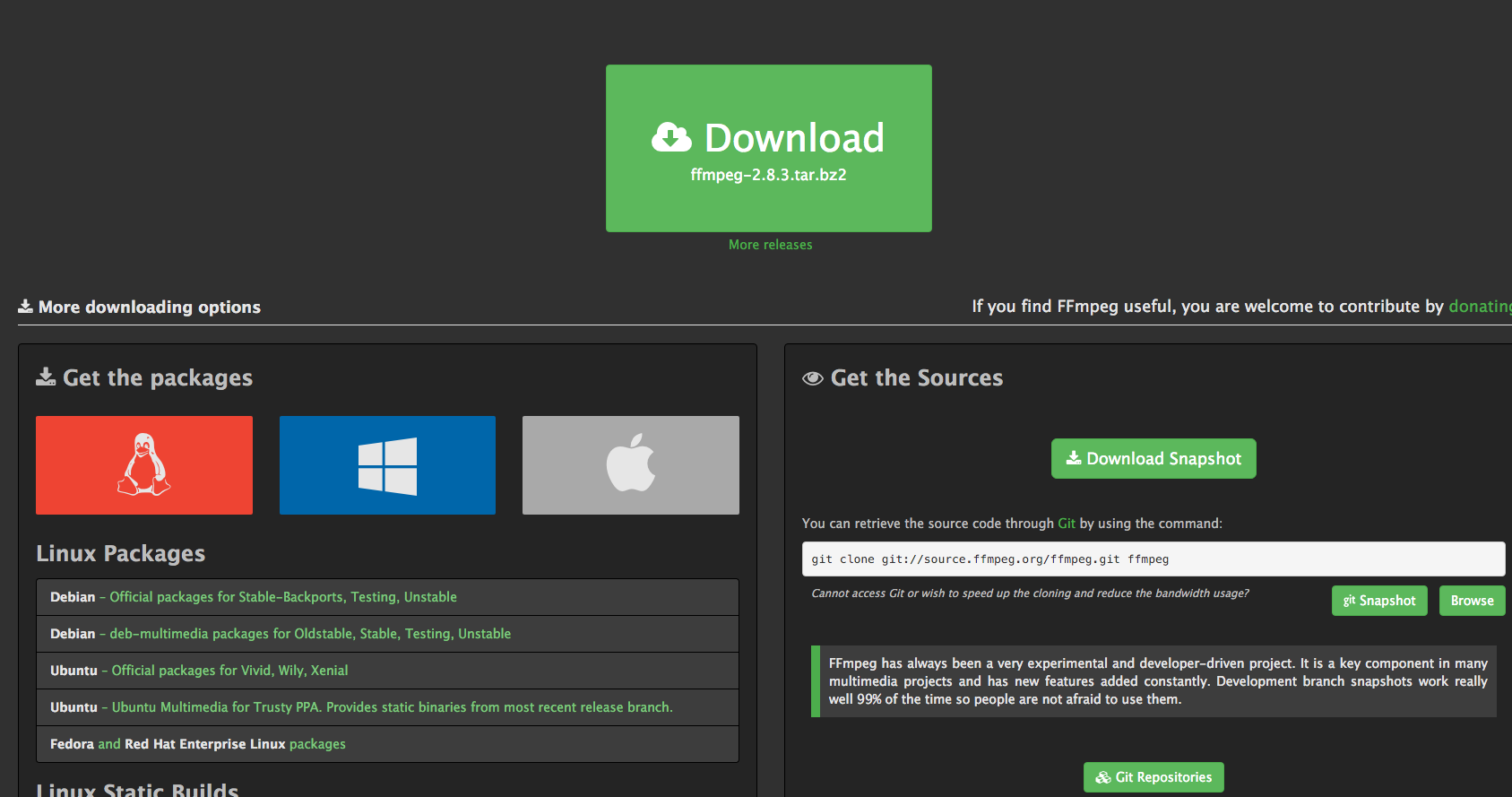Click the download icon beside Get the packages
This screenshot has height=797, width=1512.
point(46,377)
